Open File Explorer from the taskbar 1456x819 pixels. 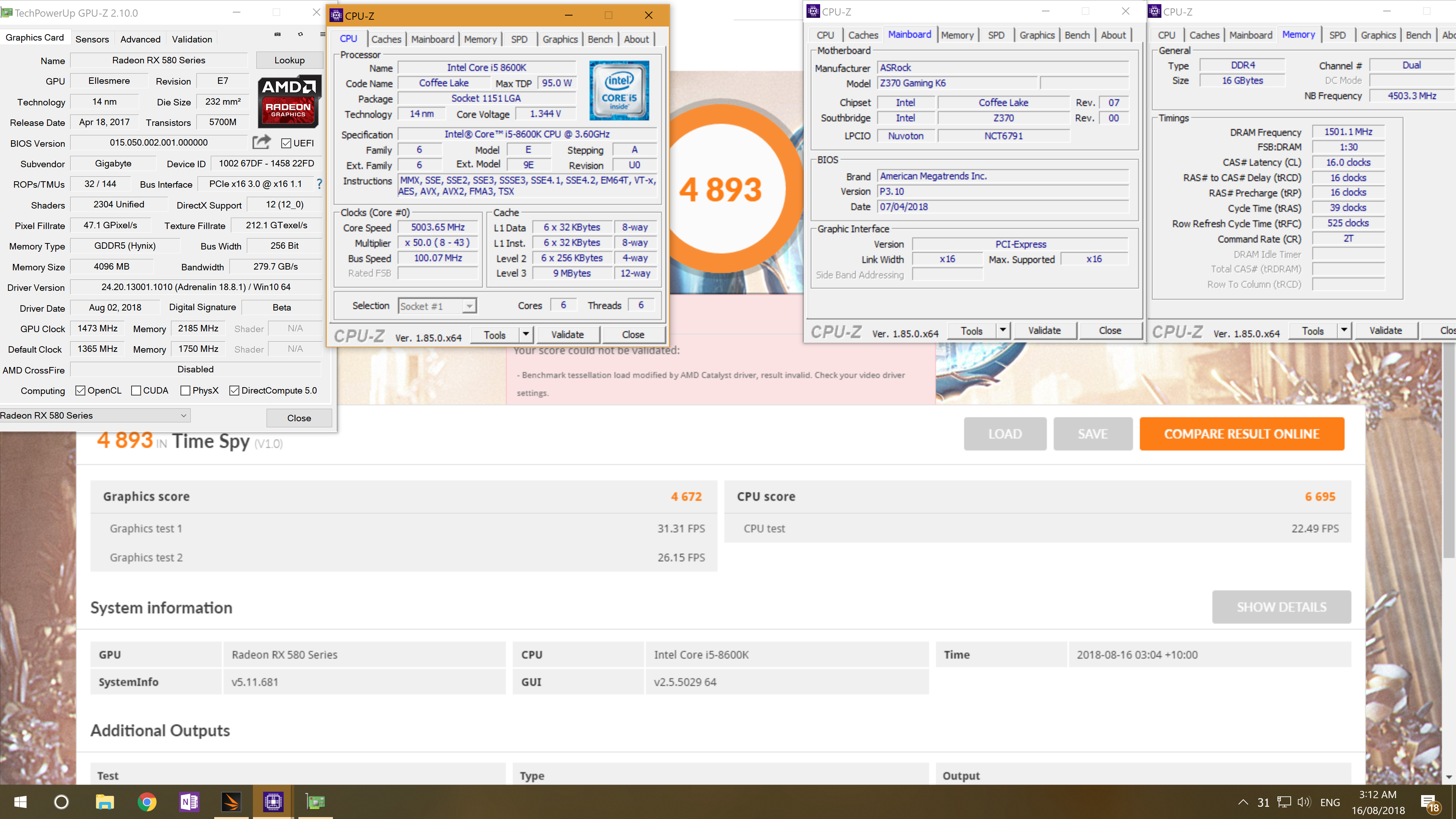pos(105,802)
